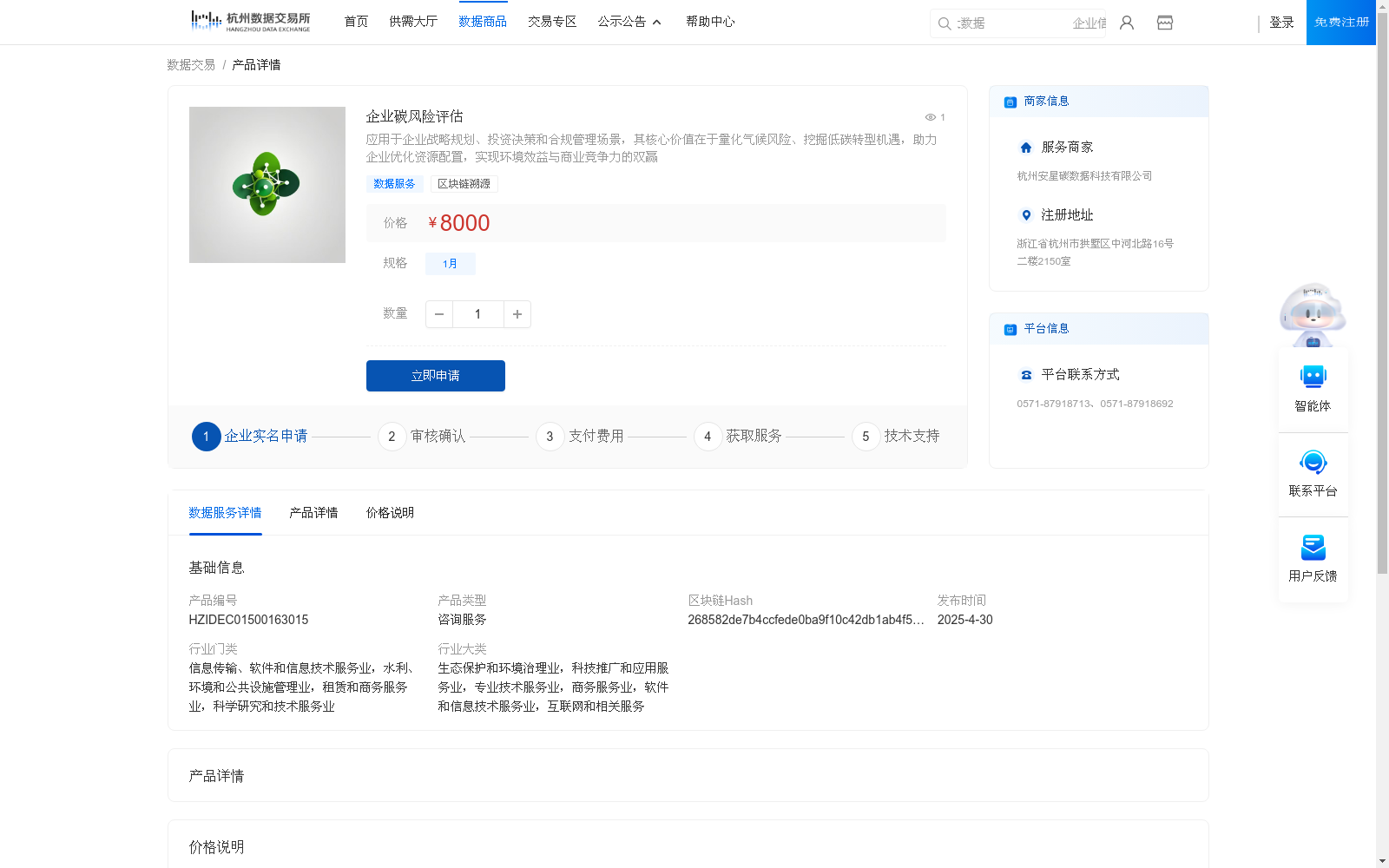Click the floating robot mascot
This screenshot has width=1389, height=868.
tap(1313, 314)
